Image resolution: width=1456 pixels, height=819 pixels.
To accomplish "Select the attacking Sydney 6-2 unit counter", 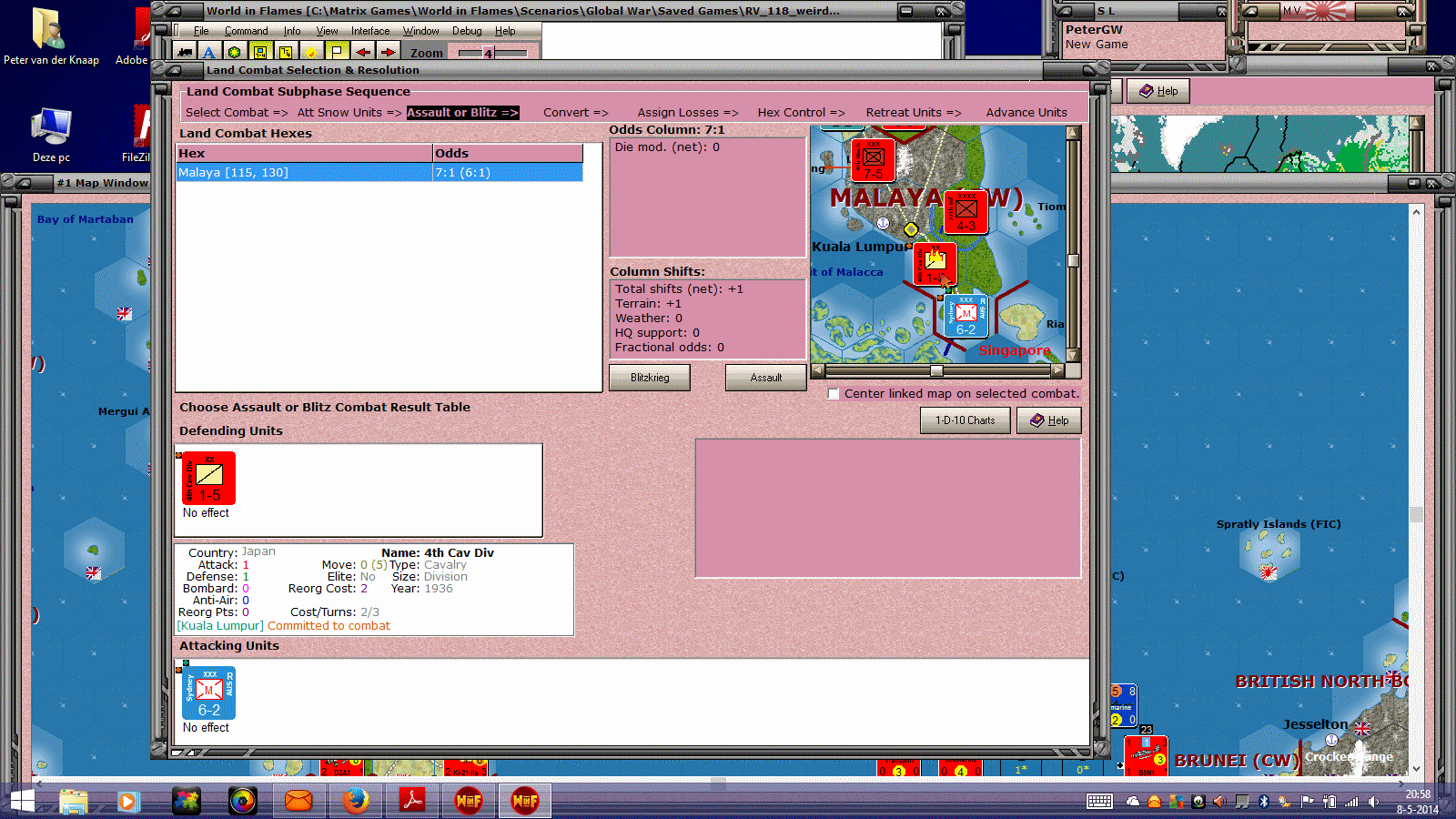I will coord(209,693).
